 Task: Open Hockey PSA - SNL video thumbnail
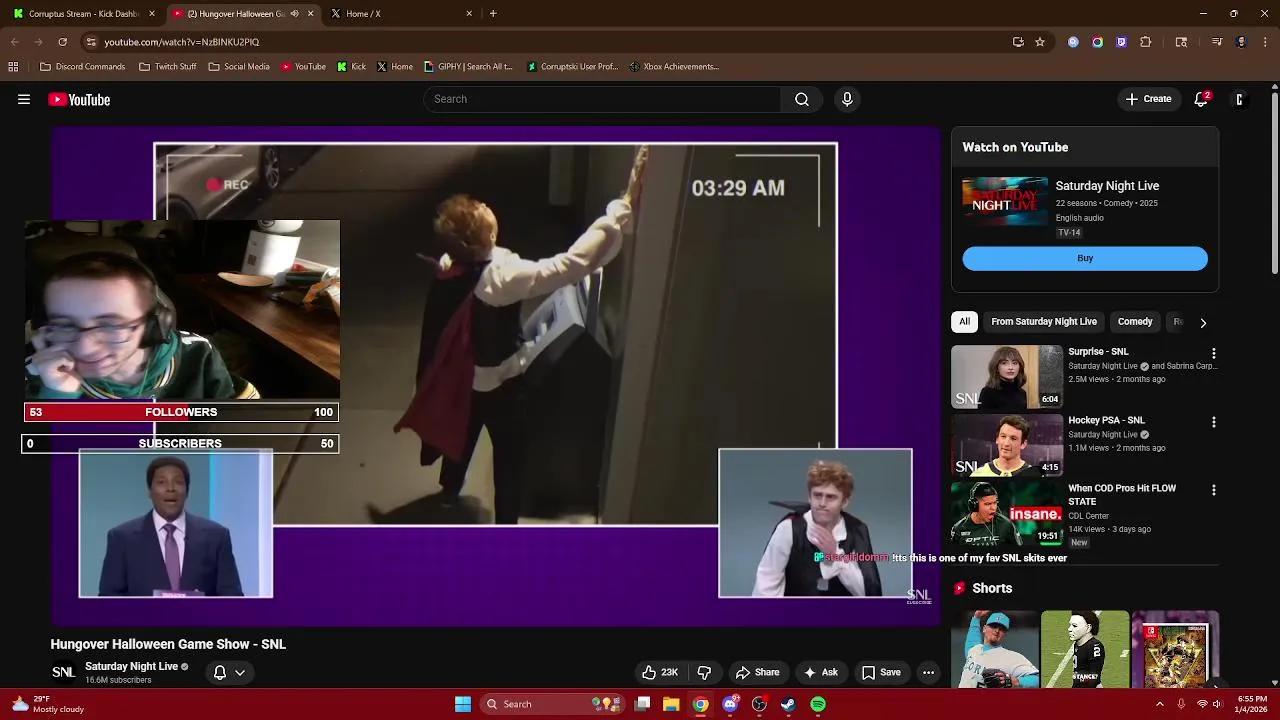[1007, 445]
